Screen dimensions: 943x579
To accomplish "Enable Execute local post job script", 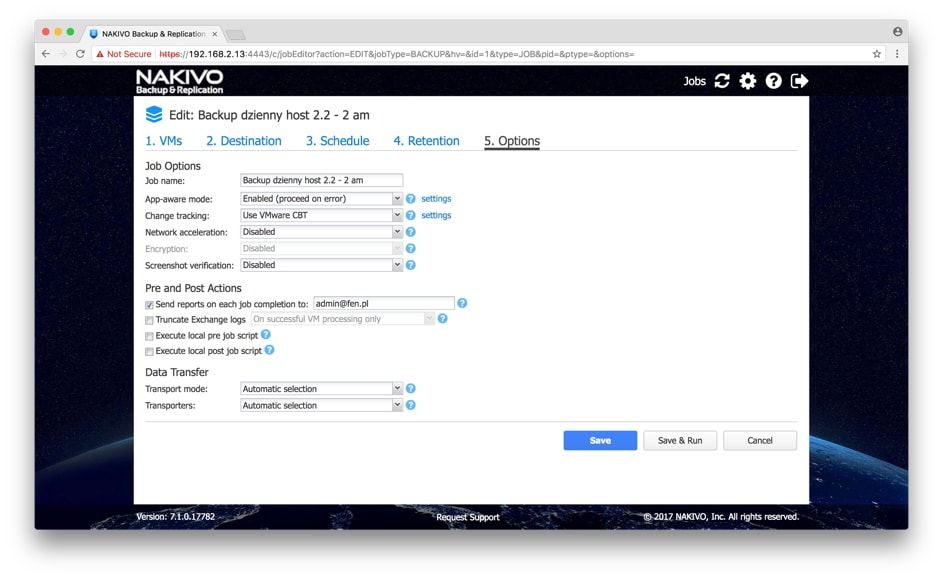I will click(x=149, y=352).
